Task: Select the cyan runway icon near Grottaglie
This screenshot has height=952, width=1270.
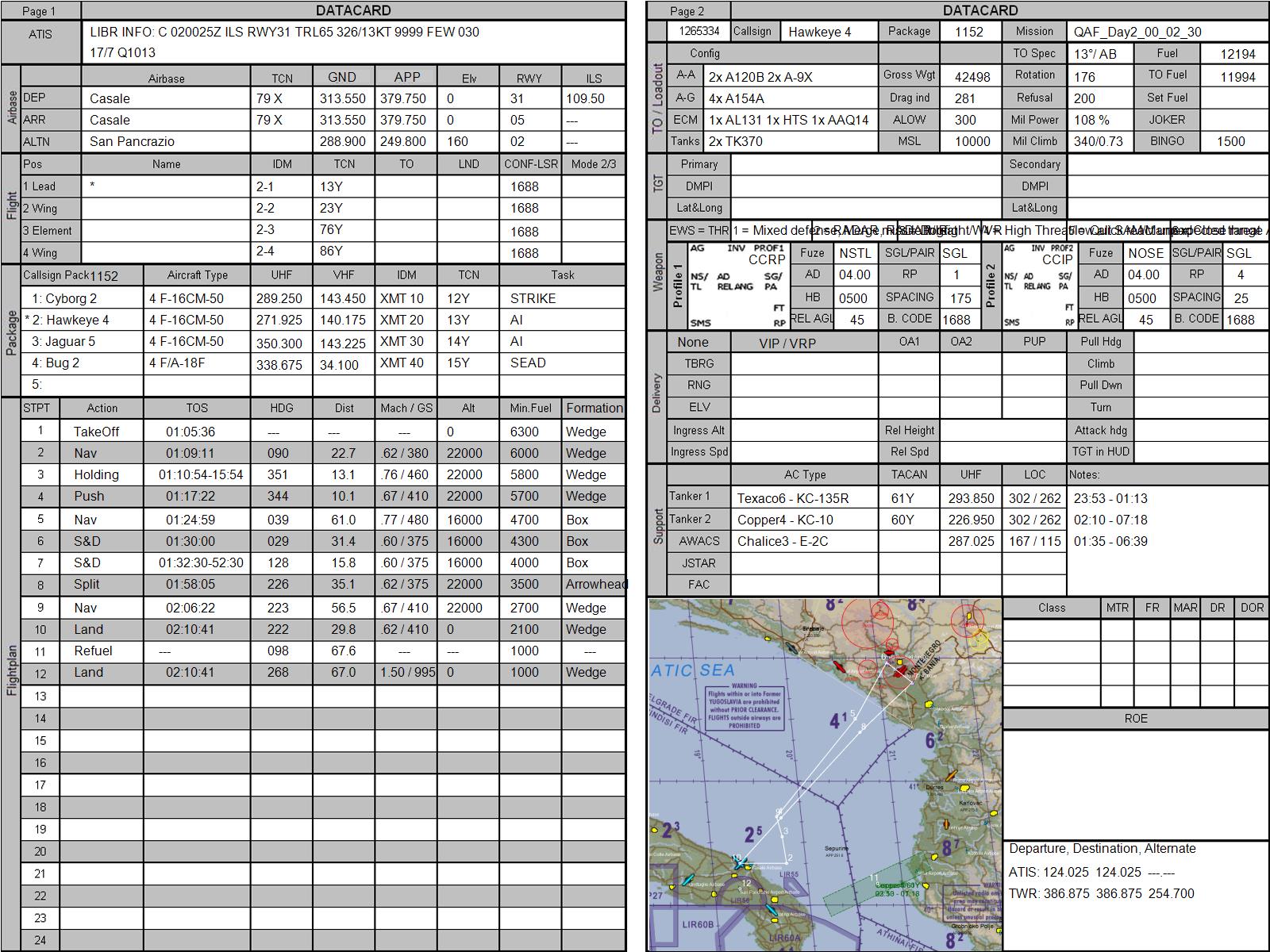Action: tap(688, 880)
